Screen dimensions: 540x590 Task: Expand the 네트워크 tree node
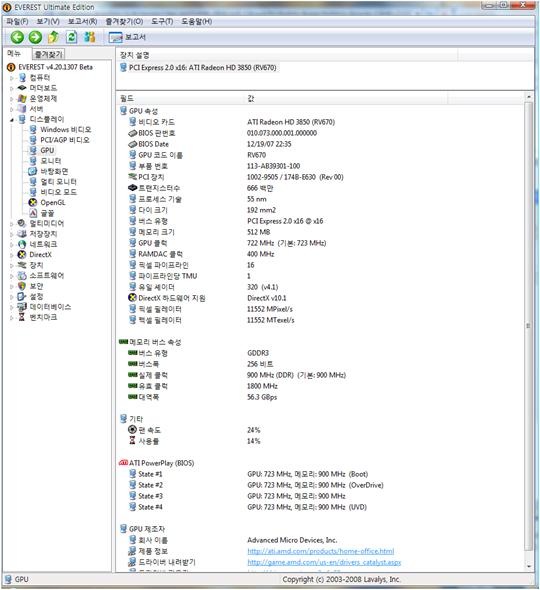(12, 245)
